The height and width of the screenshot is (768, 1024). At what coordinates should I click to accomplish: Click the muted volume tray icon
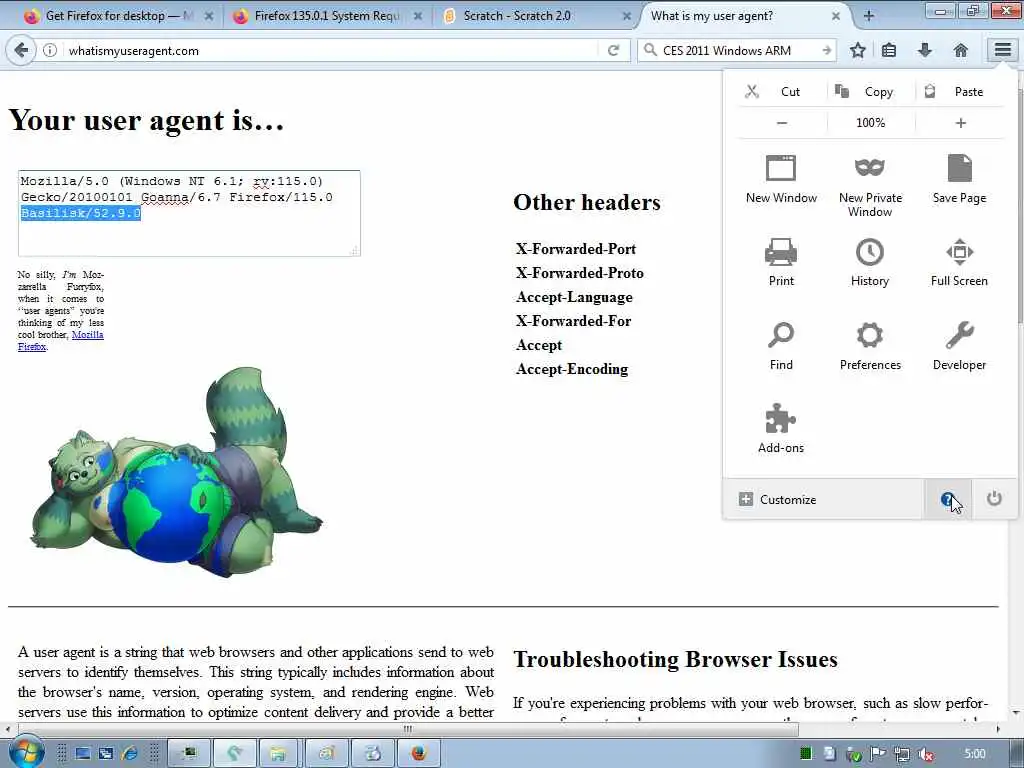click(x=925, y=754)
